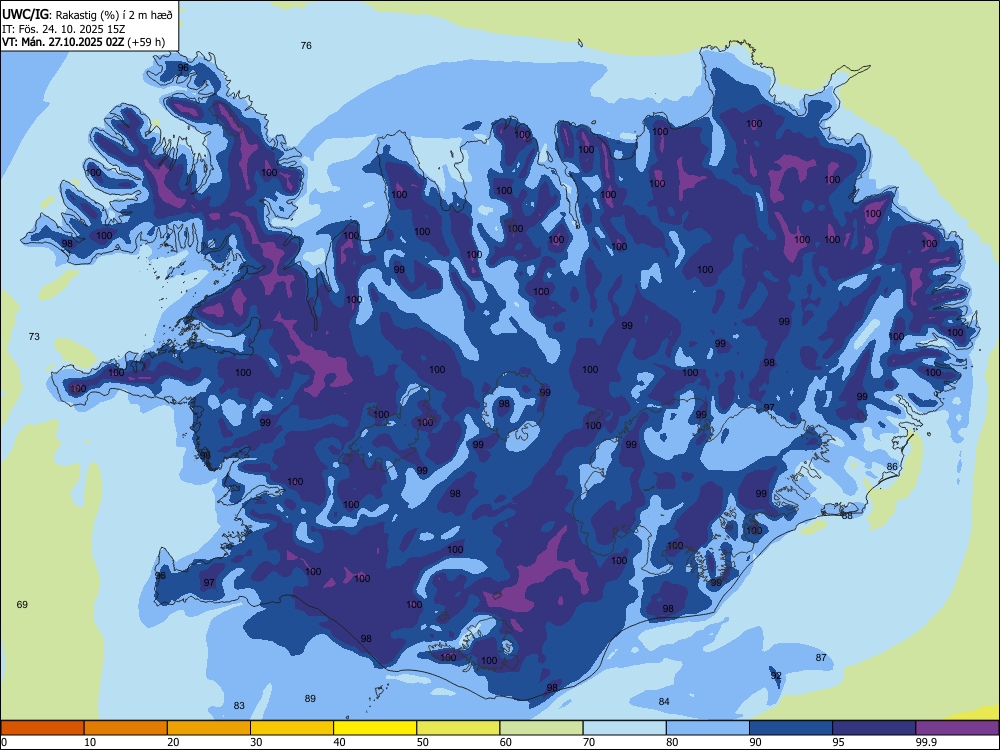This screenshot has width=1000, height=750.
Task: Click the legend label '20'
Action: pyautogui.click(x=173, y=742)
